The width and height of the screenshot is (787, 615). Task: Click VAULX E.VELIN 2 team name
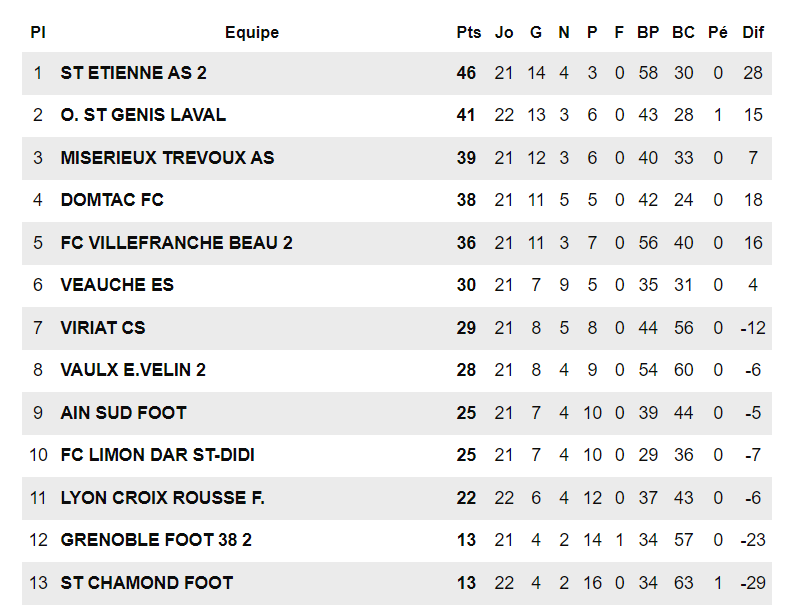(x=133, y=370)
